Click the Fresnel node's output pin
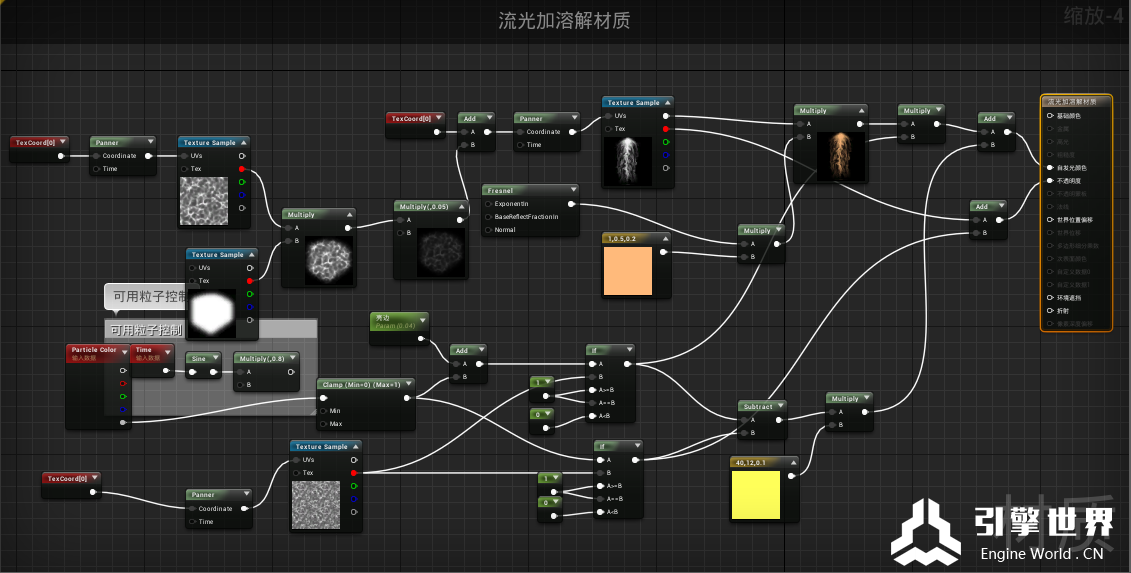This screenshot has width=1131, height=573. pos(572,204)
